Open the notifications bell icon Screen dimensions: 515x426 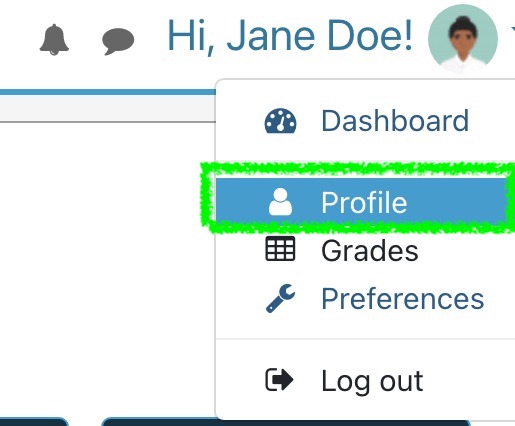click(x=54, y=40)
